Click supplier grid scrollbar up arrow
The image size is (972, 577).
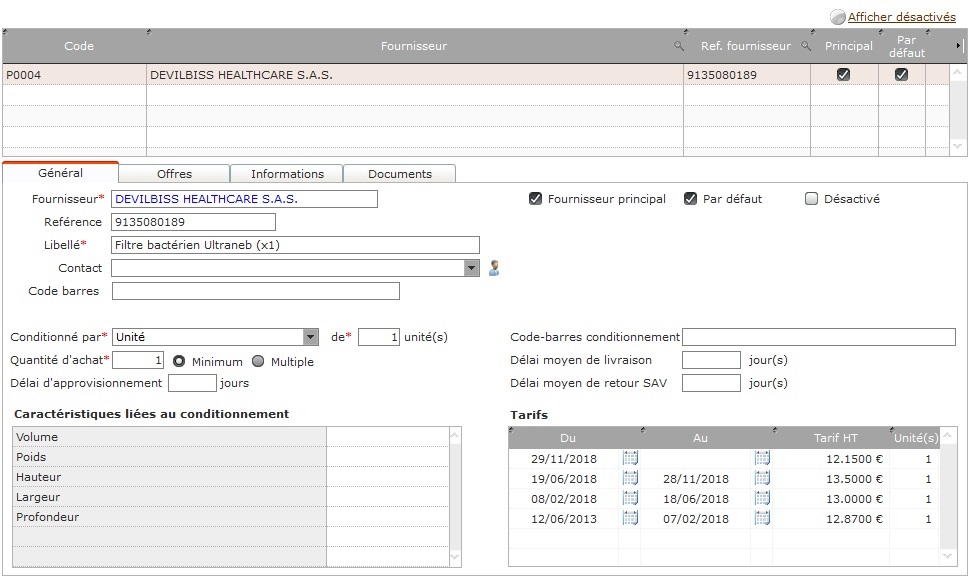(x=958, y=73)
